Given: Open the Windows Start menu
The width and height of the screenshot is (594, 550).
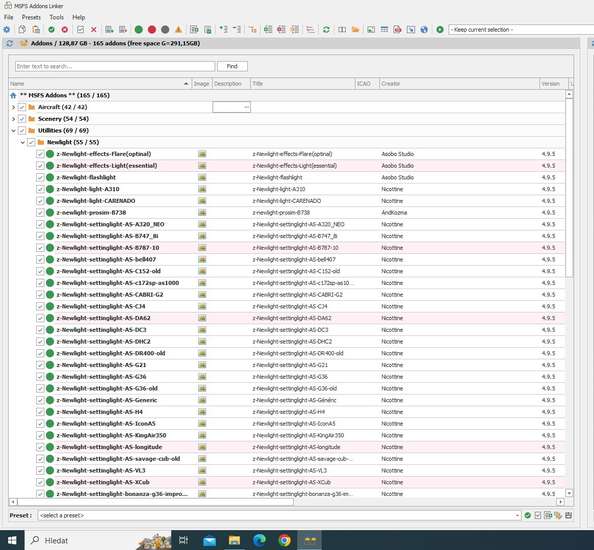Looking at the screenshot, I should [x=12, y=540].
